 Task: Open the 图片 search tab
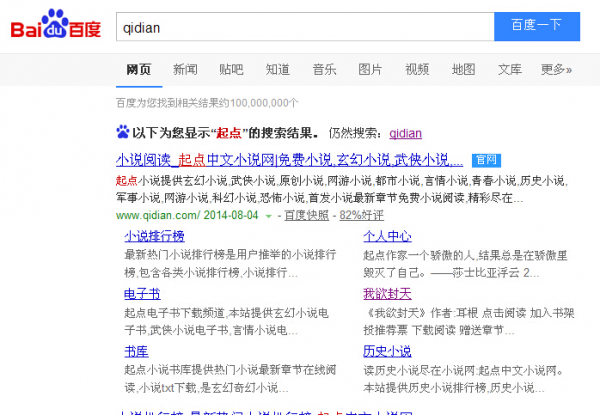[x=370, y=70]
